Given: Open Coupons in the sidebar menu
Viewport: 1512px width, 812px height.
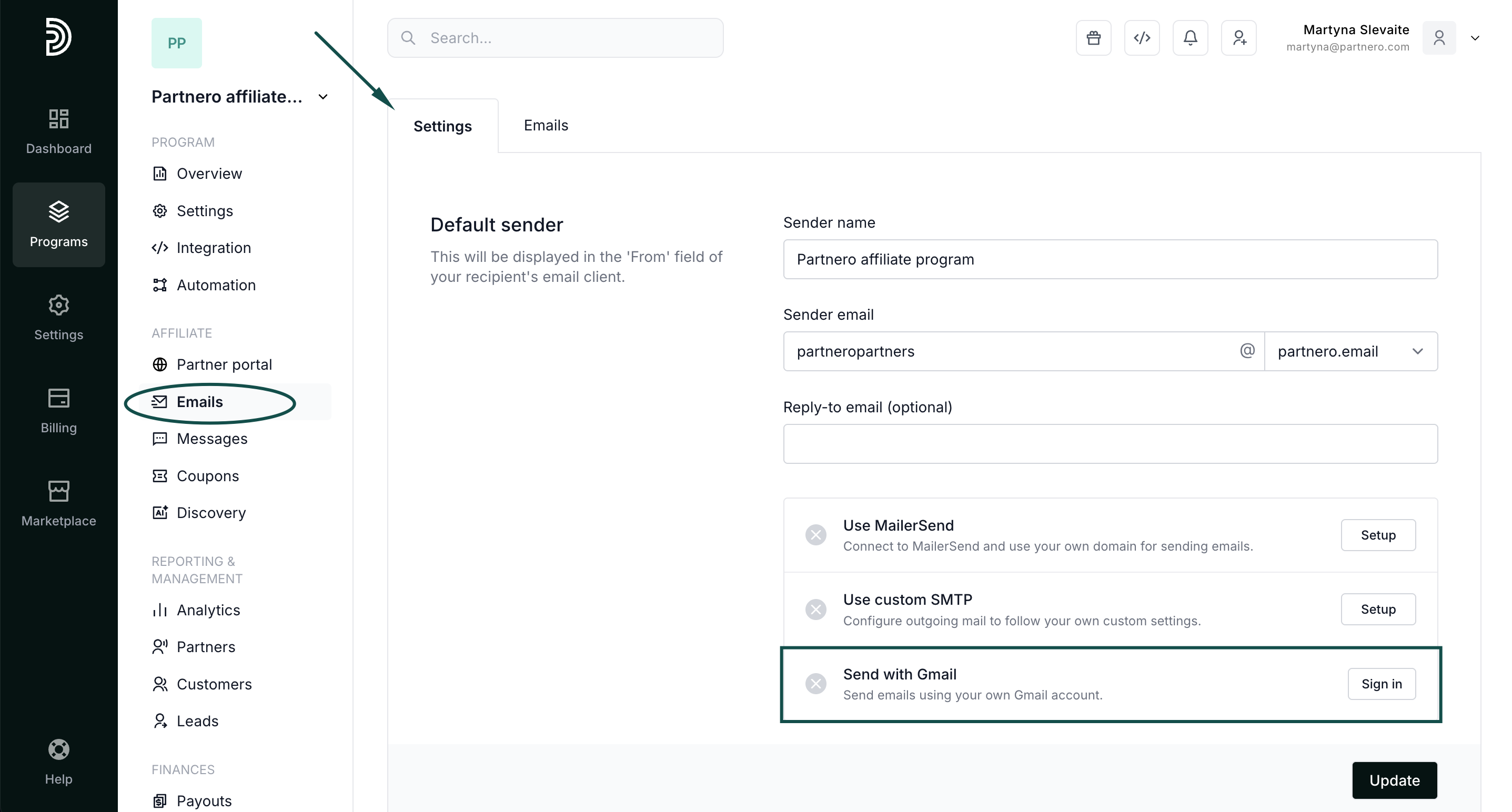Looking at the screenshot, I should click(x=207, y=476).
